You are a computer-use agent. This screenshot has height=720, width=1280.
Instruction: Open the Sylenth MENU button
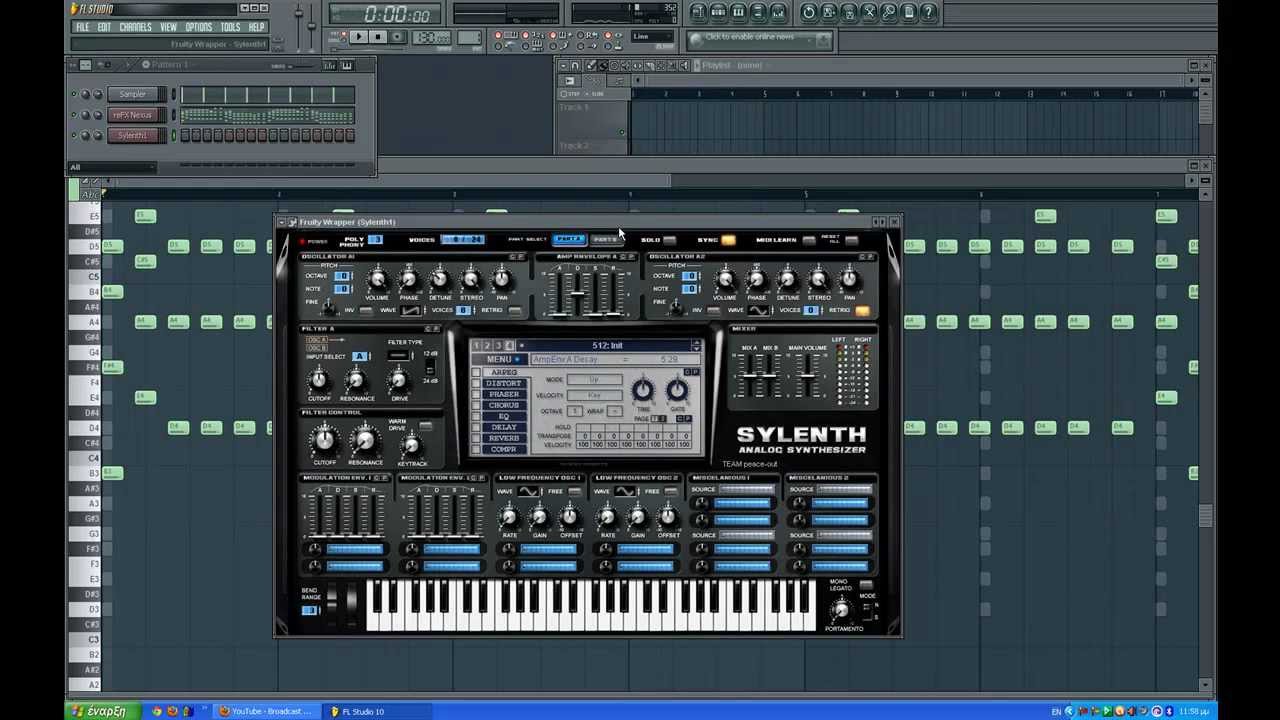click(x=498, y=360)
